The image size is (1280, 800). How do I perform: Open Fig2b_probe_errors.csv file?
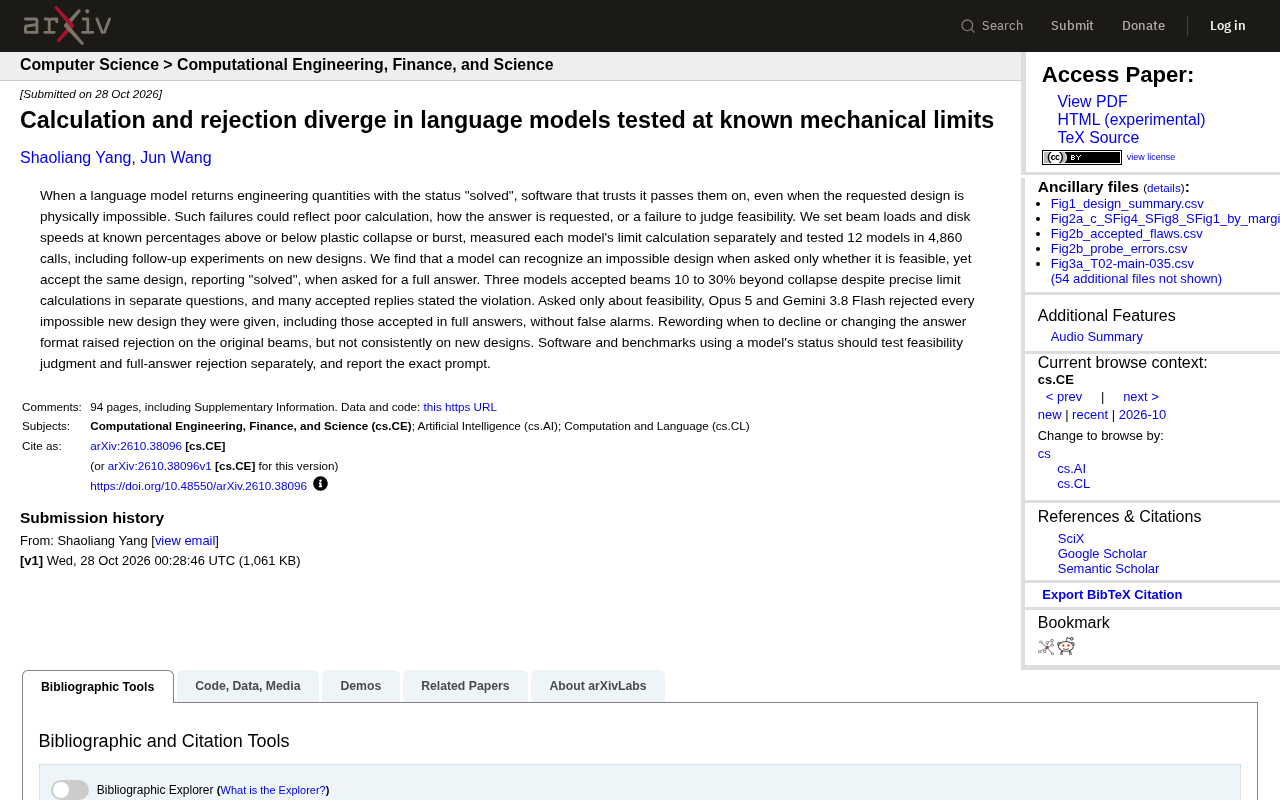pos(1119,249)
